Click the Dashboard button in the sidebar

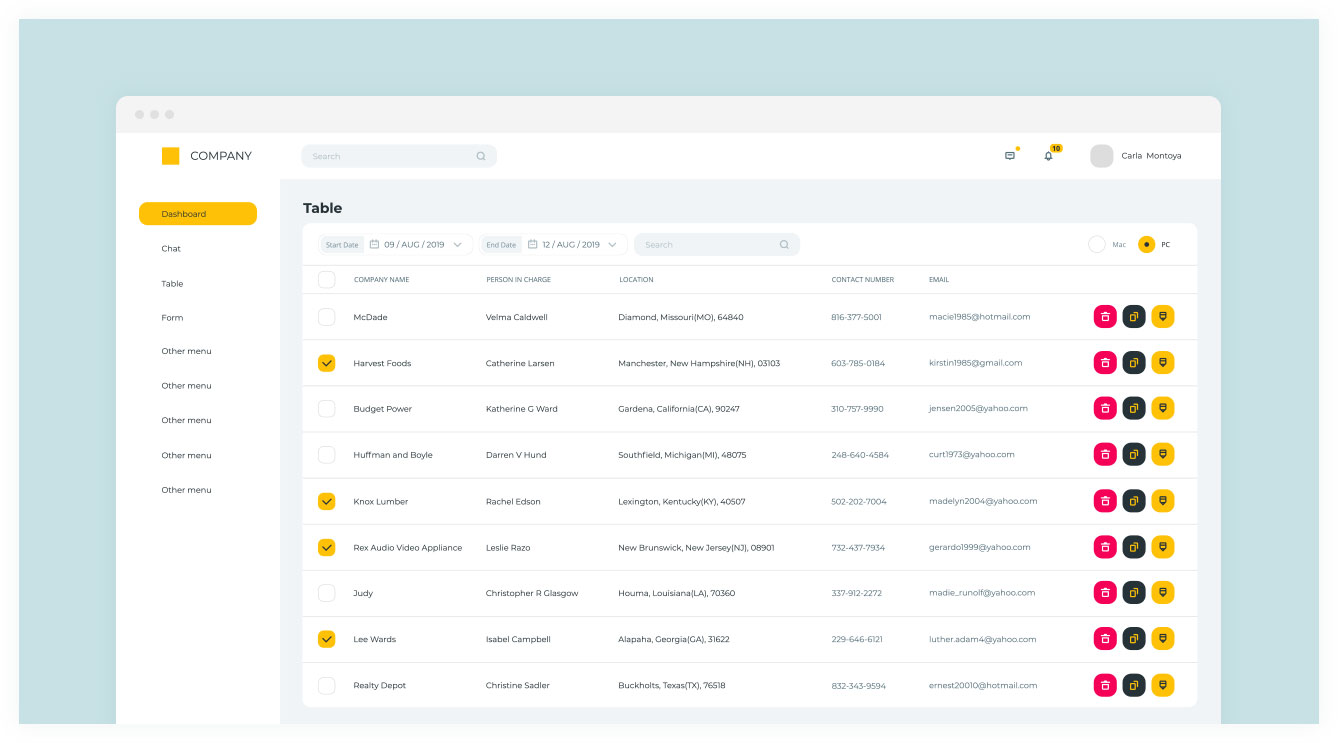[198, 214]
